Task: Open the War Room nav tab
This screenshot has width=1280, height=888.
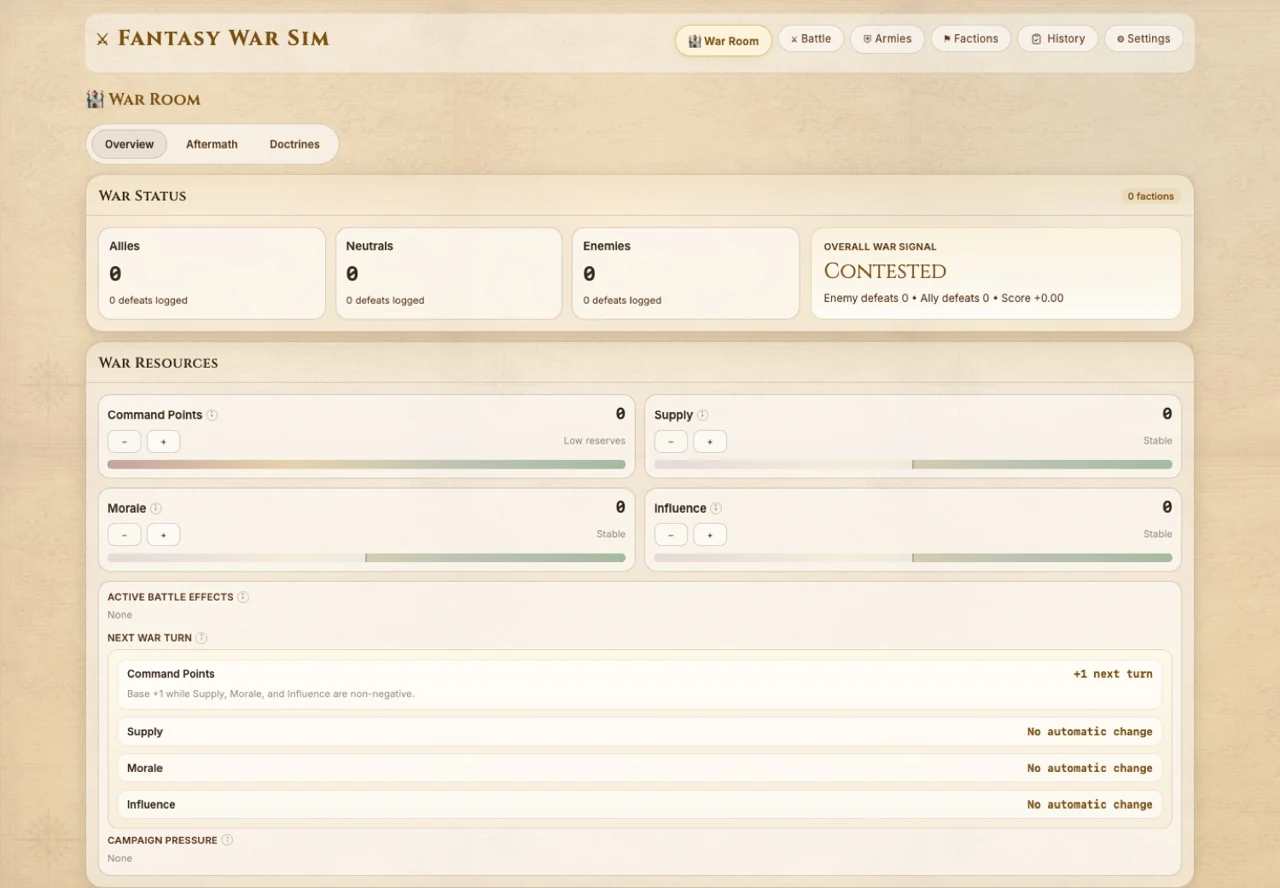Action: coord(723,40)
